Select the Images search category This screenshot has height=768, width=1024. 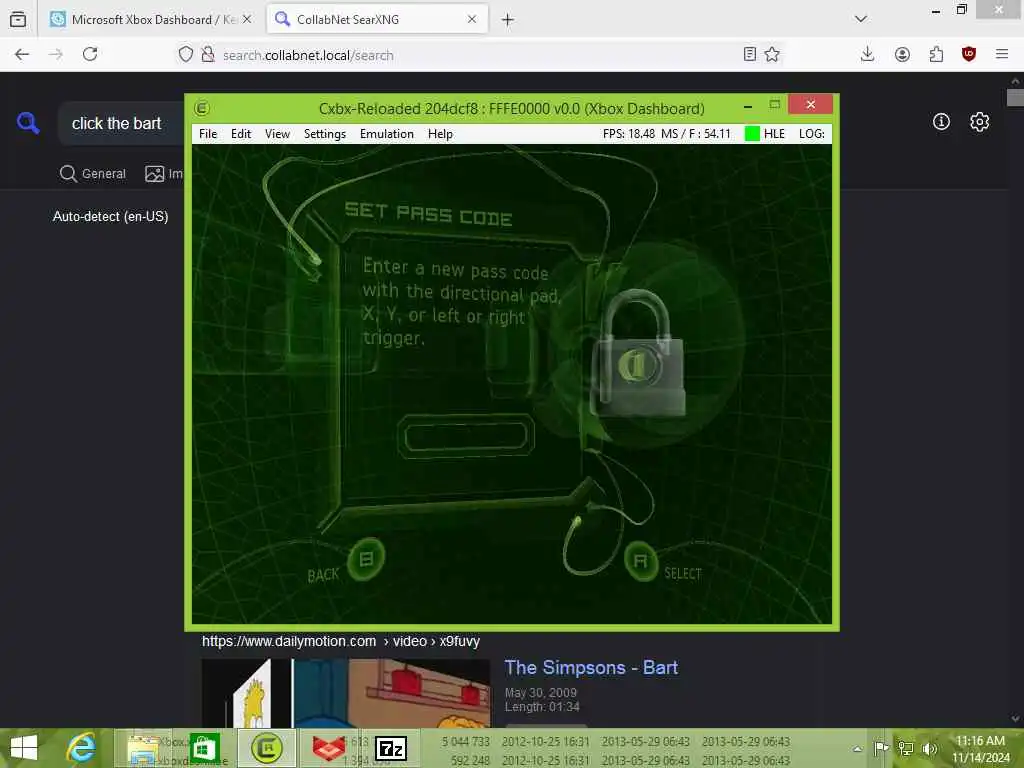click(164, 174)
